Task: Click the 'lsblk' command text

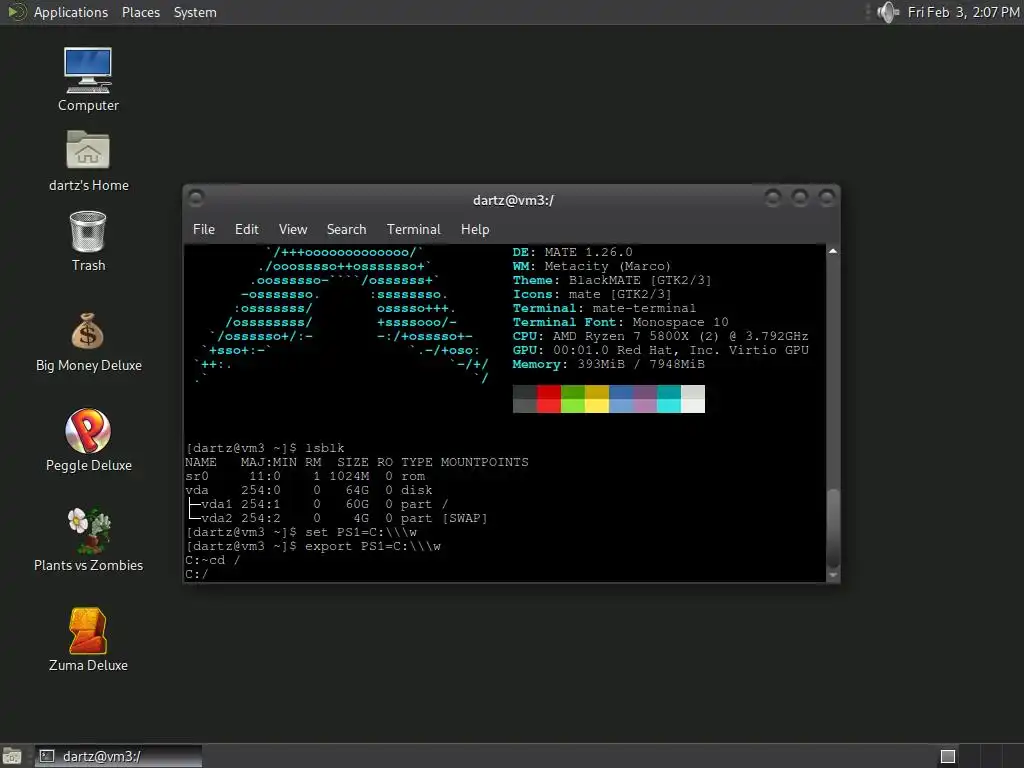Action: (325, 448)
